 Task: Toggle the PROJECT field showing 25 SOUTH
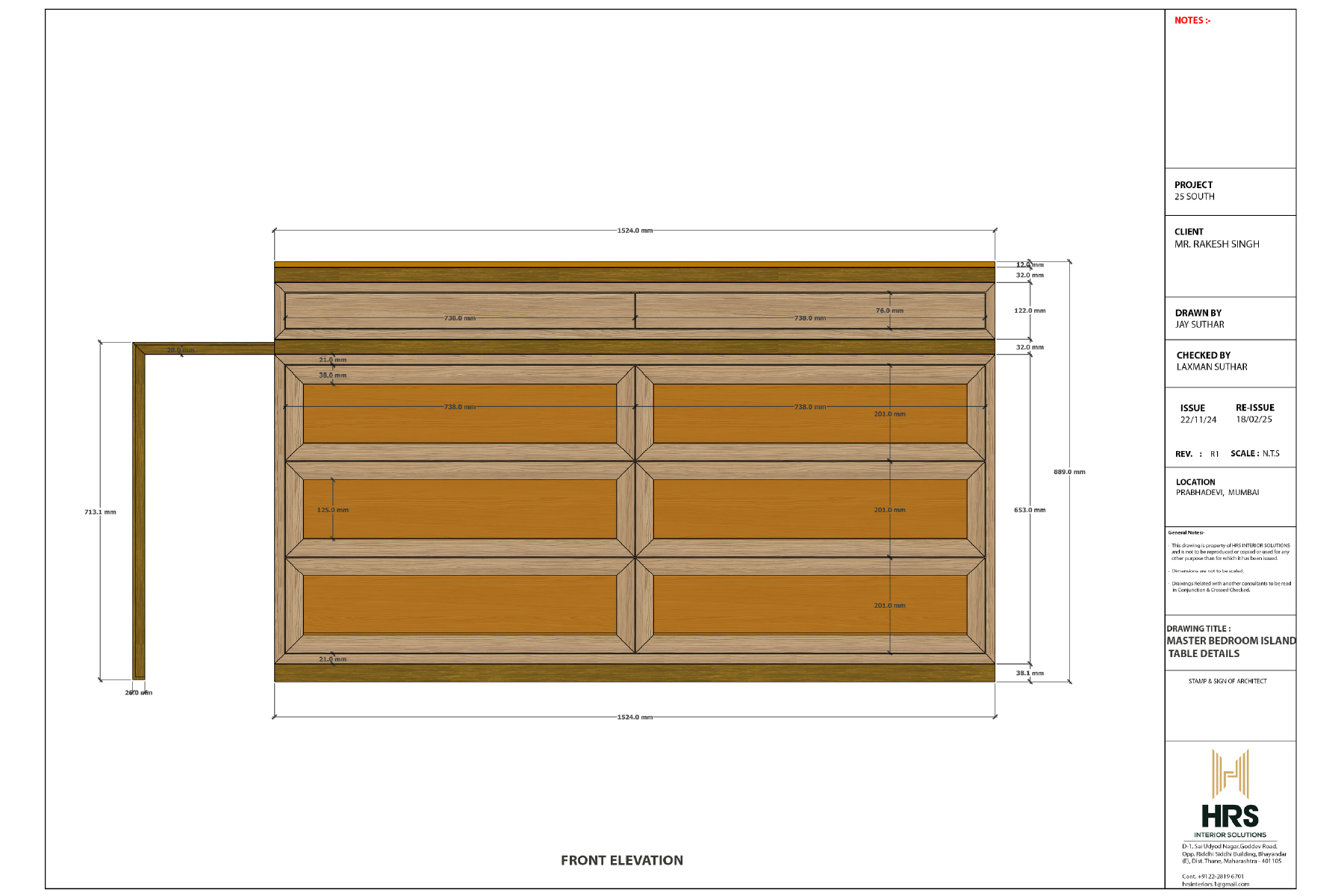(x=1195, y=190)
